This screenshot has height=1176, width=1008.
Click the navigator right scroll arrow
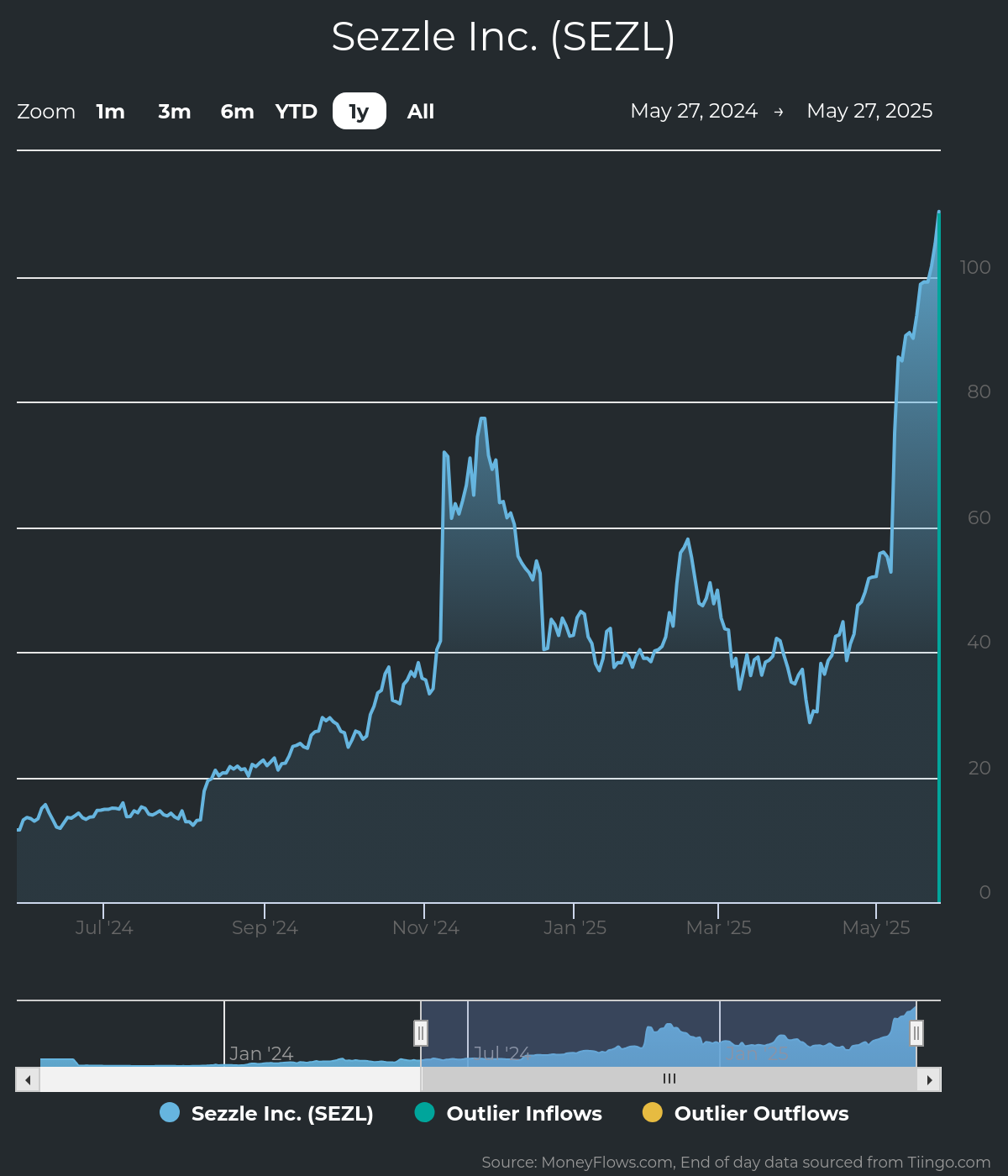[x=929, y=1079]
